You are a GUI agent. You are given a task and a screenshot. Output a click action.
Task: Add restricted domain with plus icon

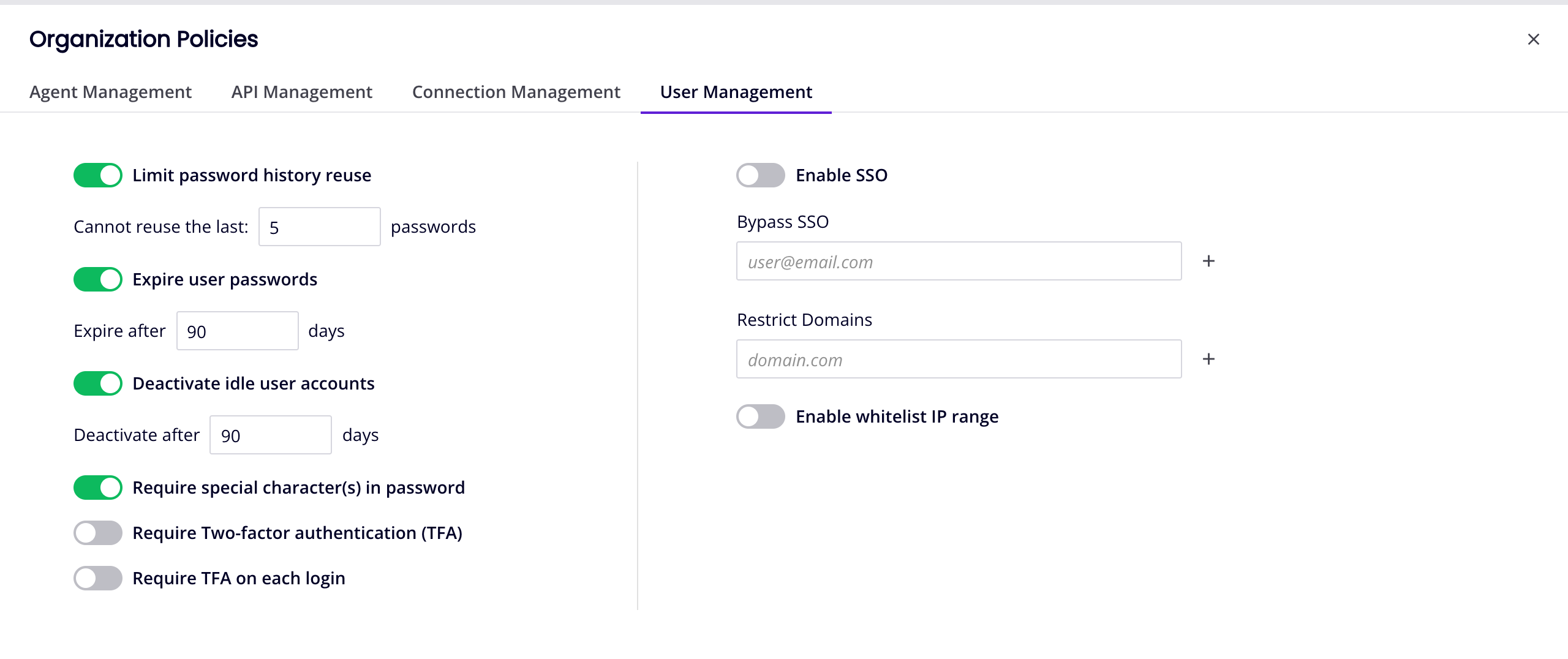1208,360
